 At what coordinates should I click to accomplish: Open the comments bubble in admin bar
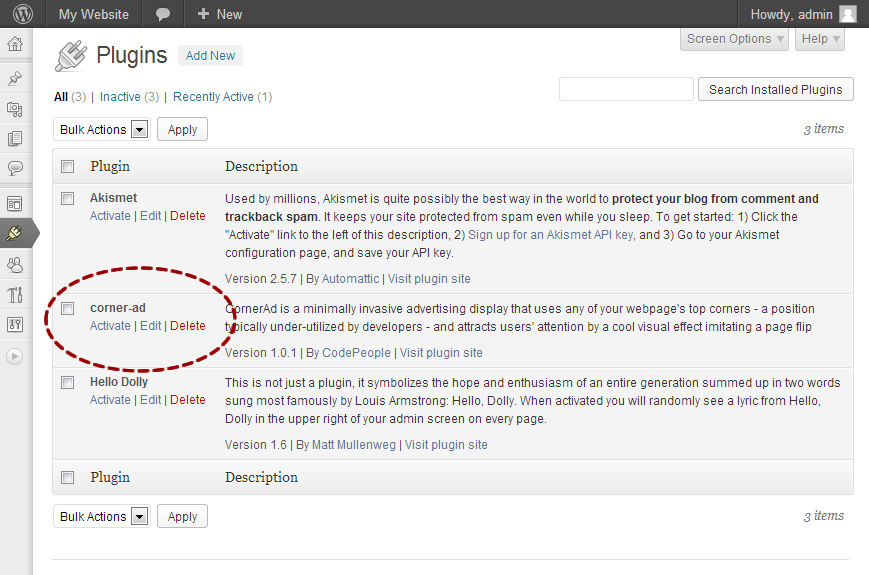pyautogui.click(x=162, y=14)
